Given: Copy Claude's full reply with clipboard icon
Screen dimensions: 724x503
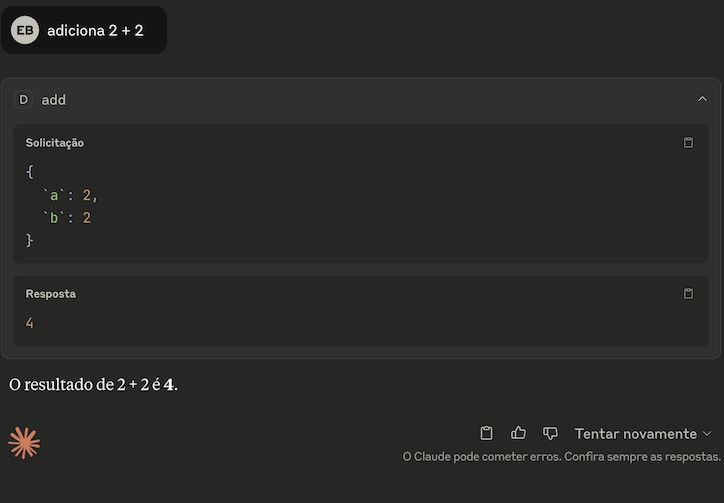Looking at the screenshot, I should point(486,433).
